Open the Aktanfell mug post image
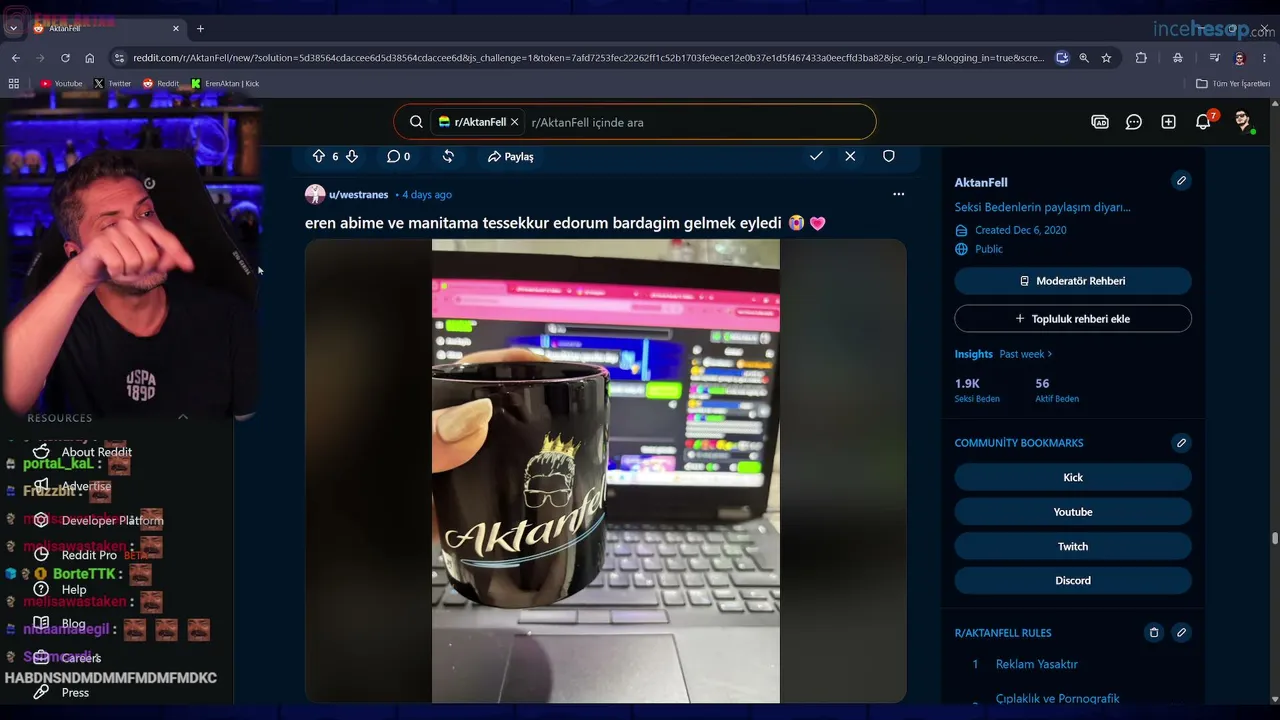 [606, 470]
